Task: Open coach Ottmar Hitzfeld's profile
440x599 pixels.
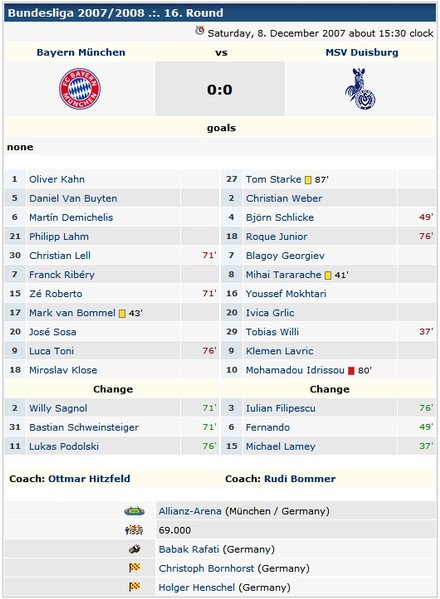Action: click(89, 479)
